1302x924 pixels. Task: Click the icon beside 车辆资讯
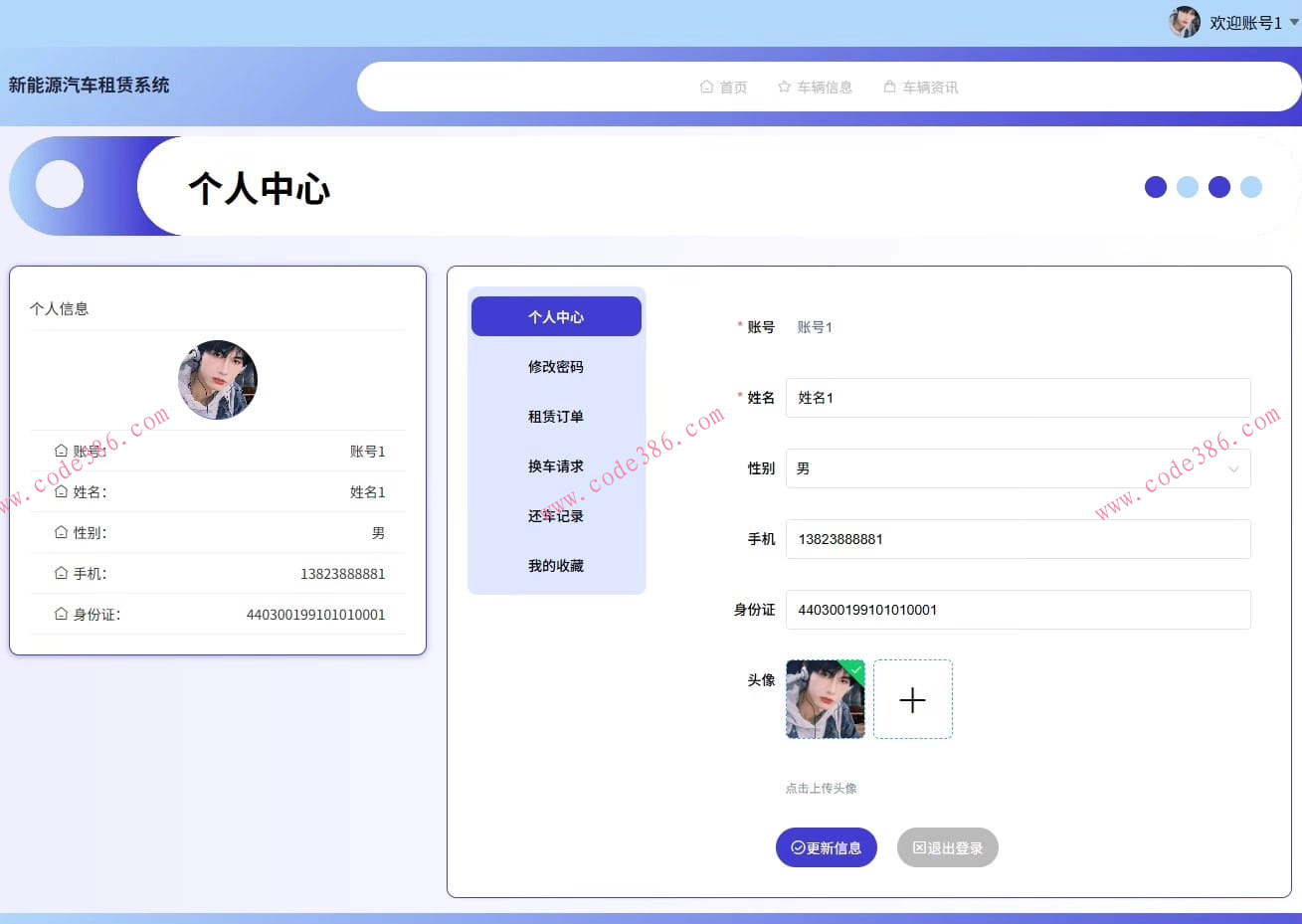[887, 87]
